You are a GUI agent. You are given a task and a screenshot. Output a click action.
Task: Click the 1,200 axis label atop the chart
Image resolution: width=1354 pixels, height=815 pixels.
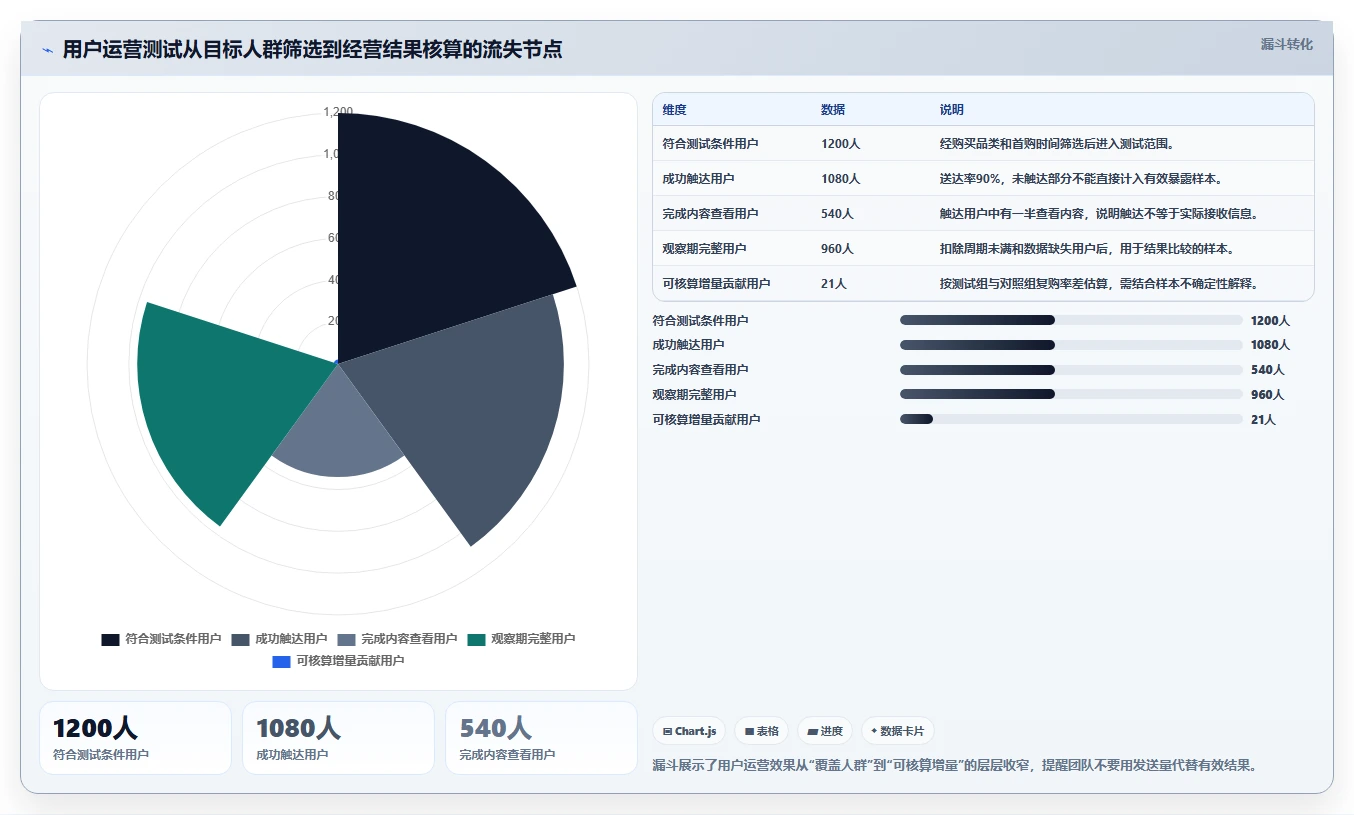click(x=338, y=112)
